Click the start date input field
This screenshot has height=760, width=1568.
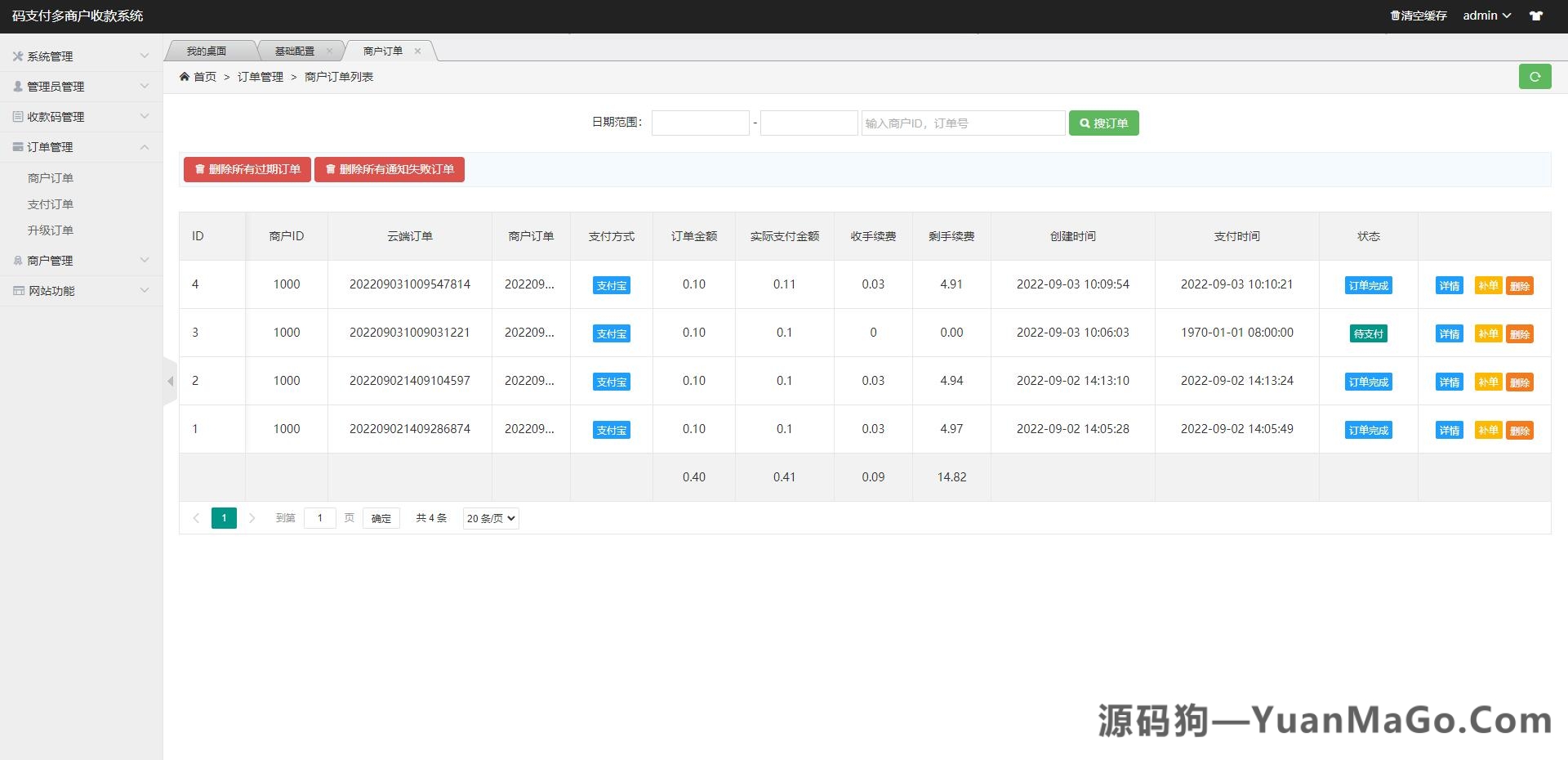(x=700, y=123)
